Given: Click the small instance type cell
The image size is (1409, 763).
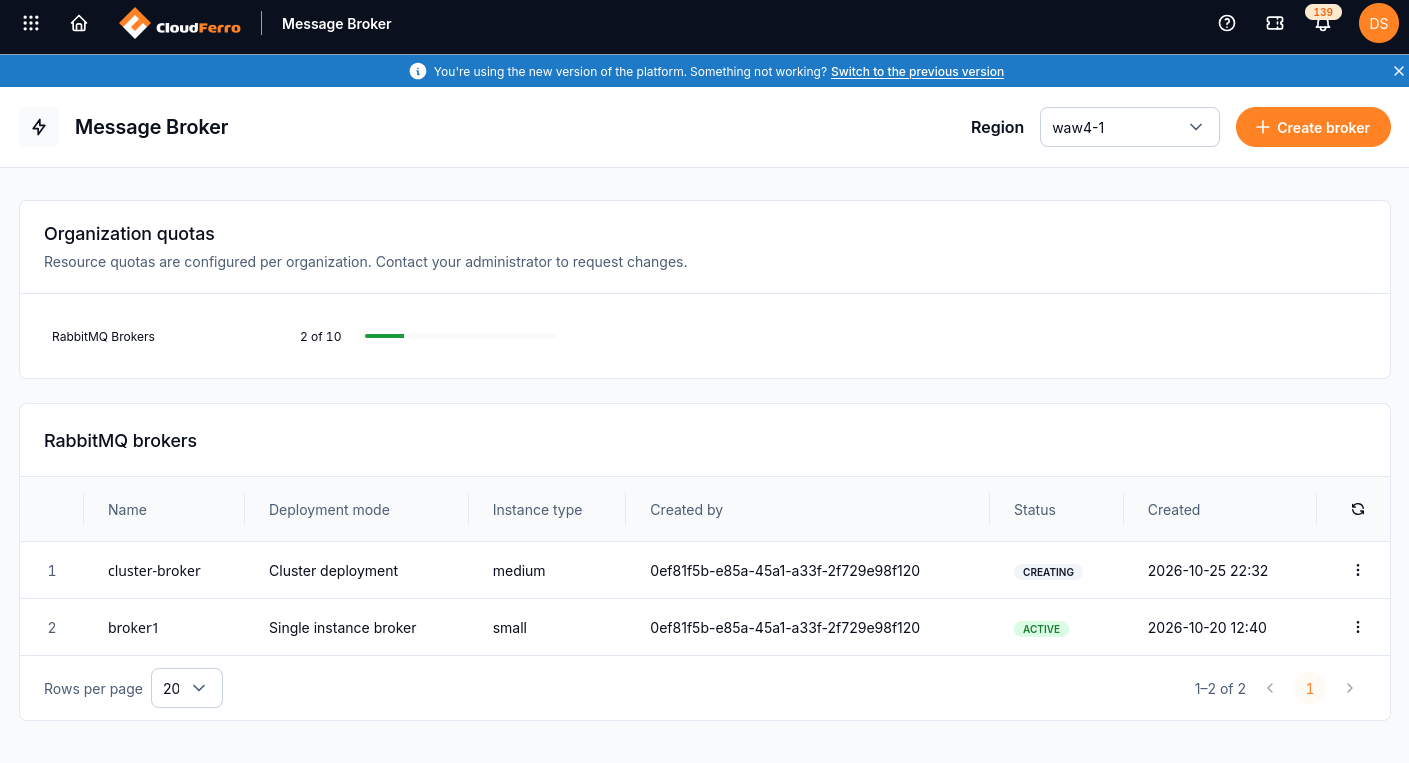Looking at the screenshot, I should (x=510, y=627).
